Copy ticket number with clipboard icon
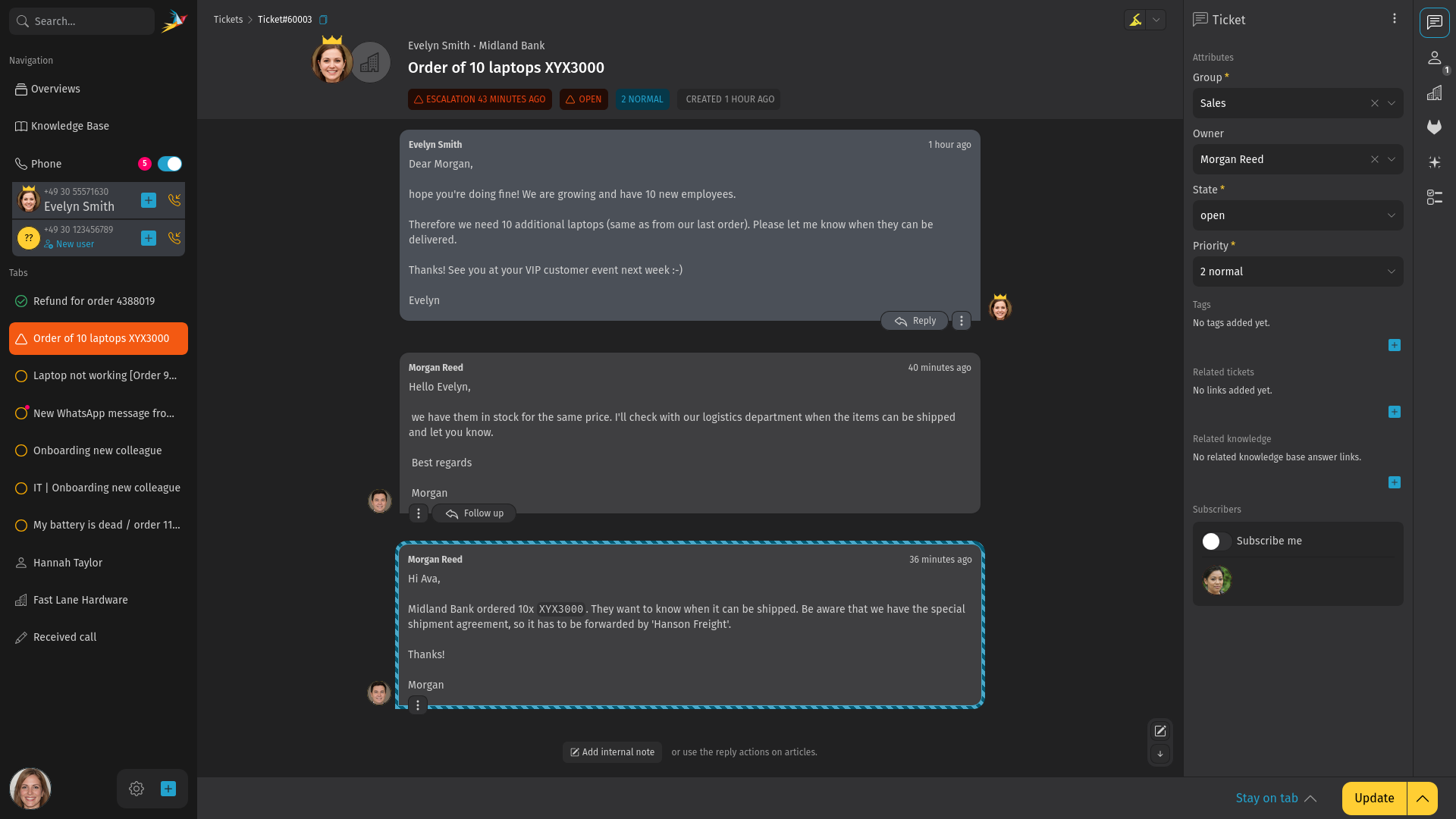 [x=323, y=20]
